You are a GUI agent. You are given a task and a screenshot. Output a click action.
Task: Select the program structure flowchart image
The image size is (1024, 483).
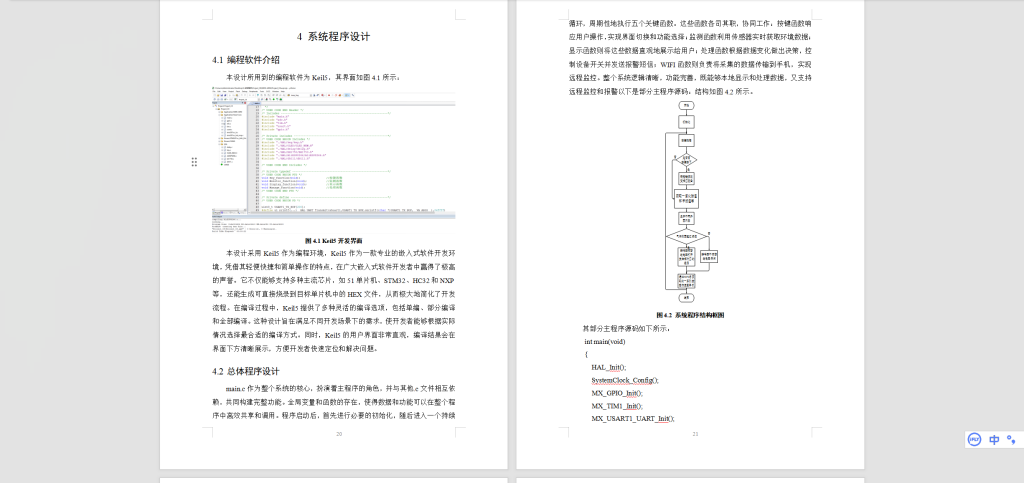point(692,203)
